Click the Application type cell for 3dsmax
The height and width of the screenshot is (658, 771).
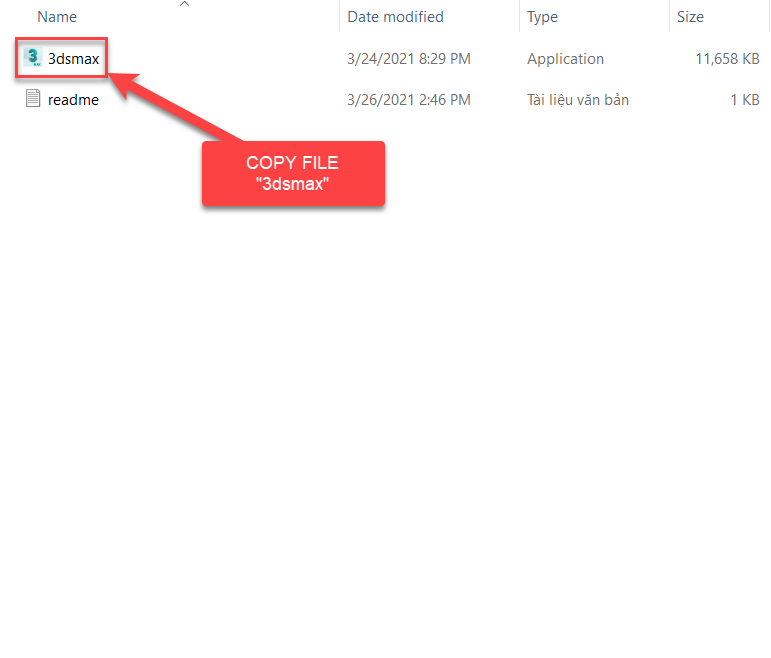[565, 59]
